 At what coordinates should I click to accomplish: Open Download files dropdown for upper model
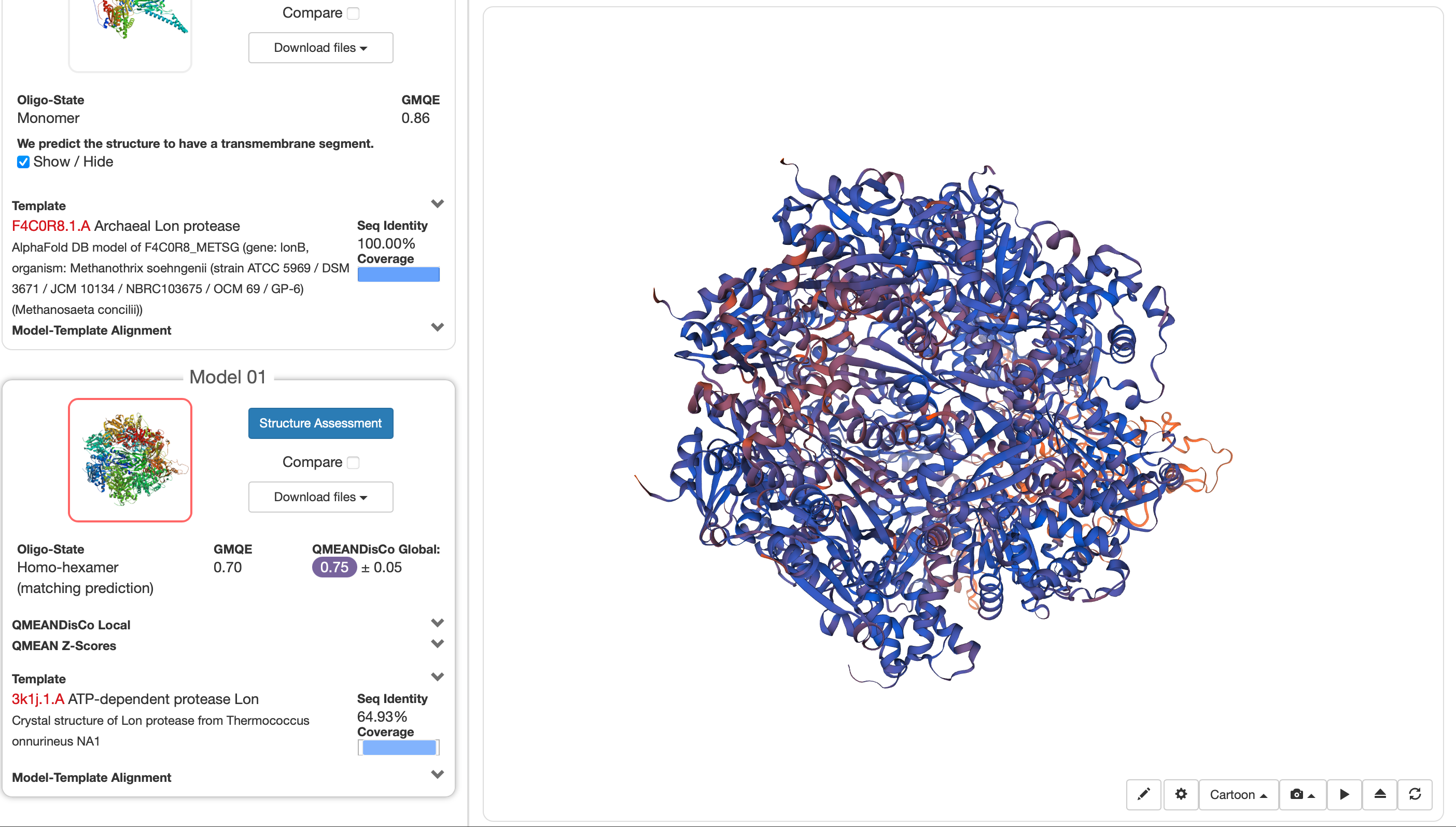321,48
